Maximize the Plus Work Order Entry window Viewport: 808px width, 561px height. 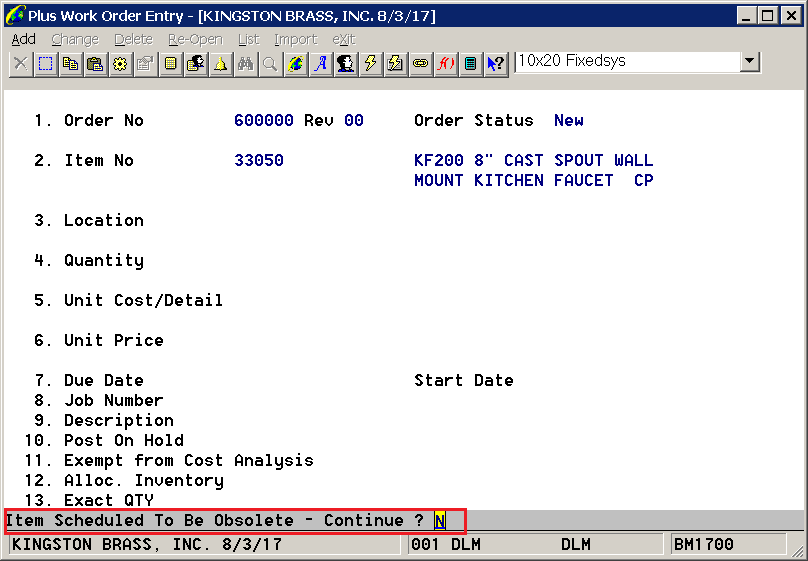[767, 15]
